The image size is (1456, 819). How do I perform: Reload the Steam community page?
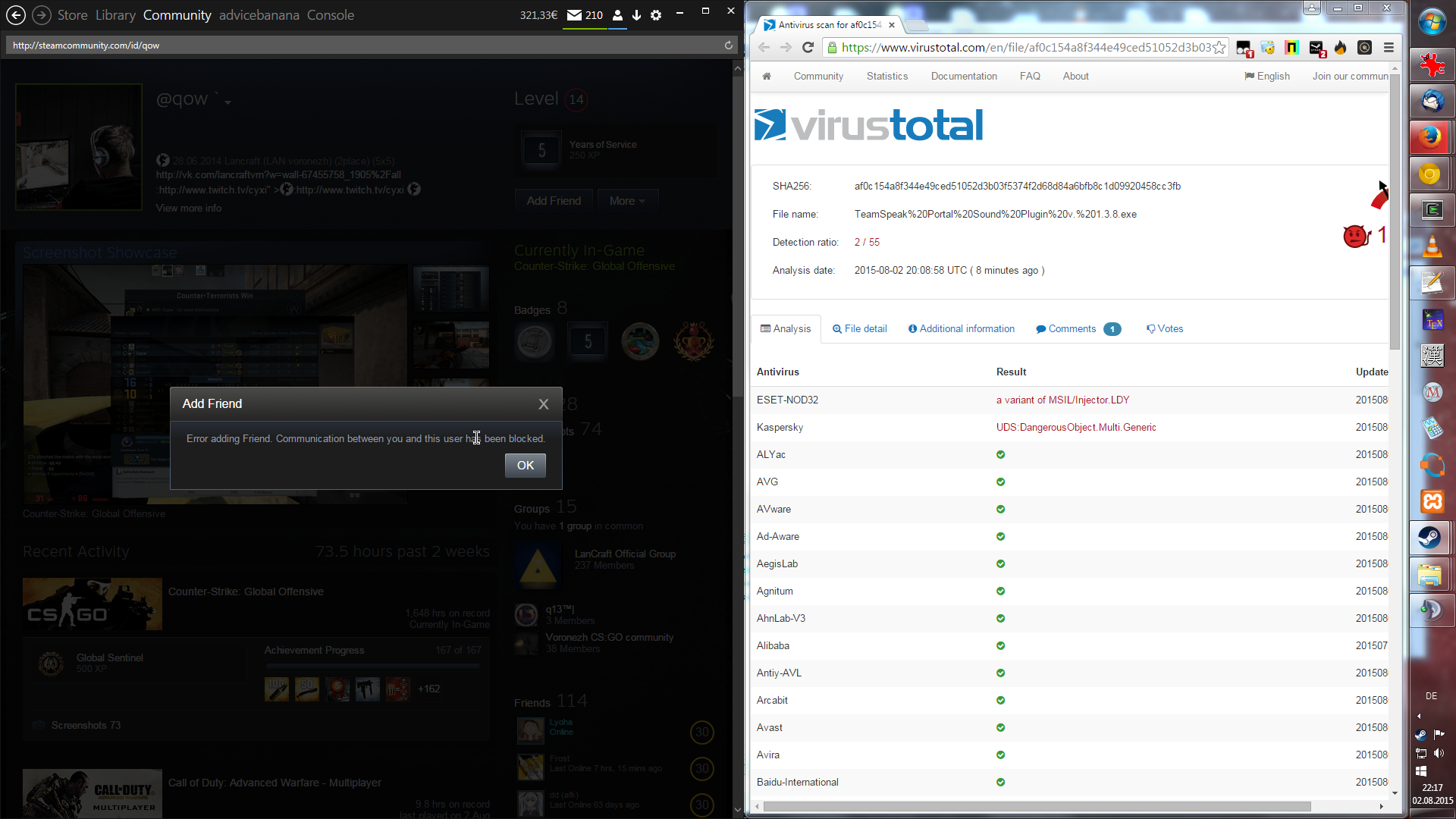(x=729, y=45)
